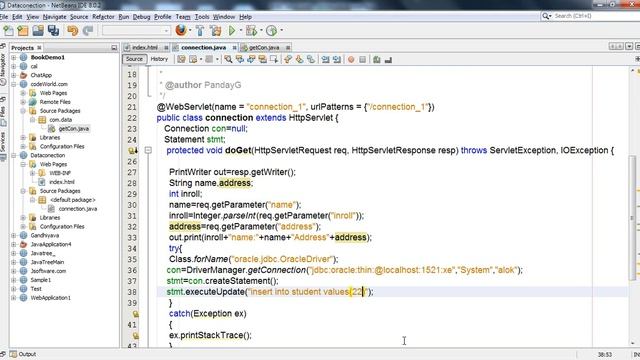Open the Debug Project dropdown arrow
The height and width of the screenshot is (360, 640).
tap(261, 30)
